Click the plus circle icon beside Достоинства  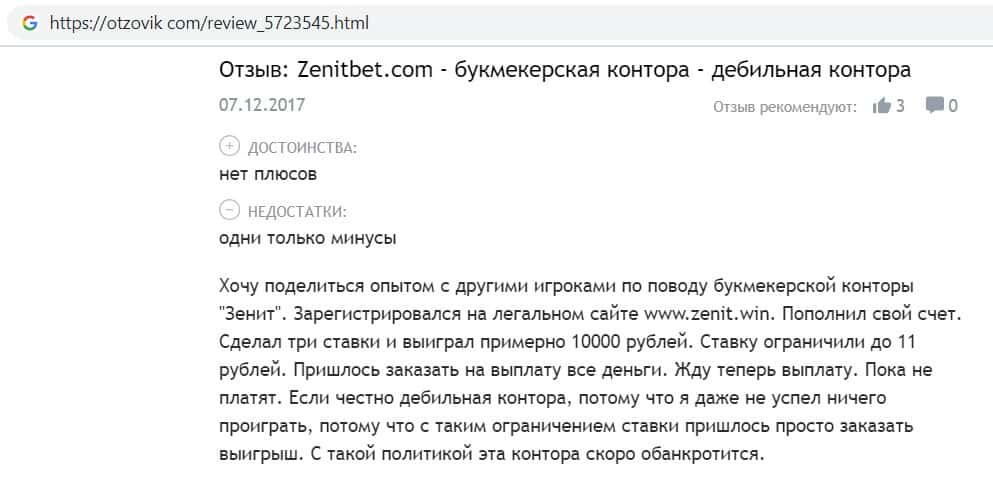[x=229, y=147]
